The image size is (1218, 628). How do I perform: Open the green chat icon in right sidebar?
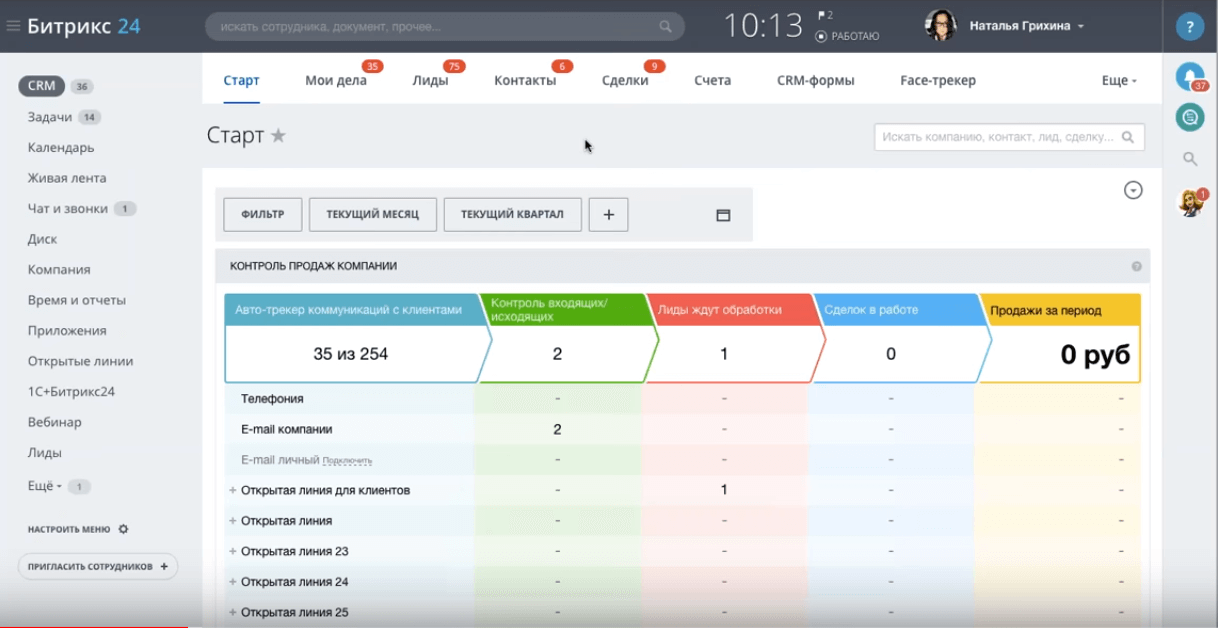click(1189, 117)
